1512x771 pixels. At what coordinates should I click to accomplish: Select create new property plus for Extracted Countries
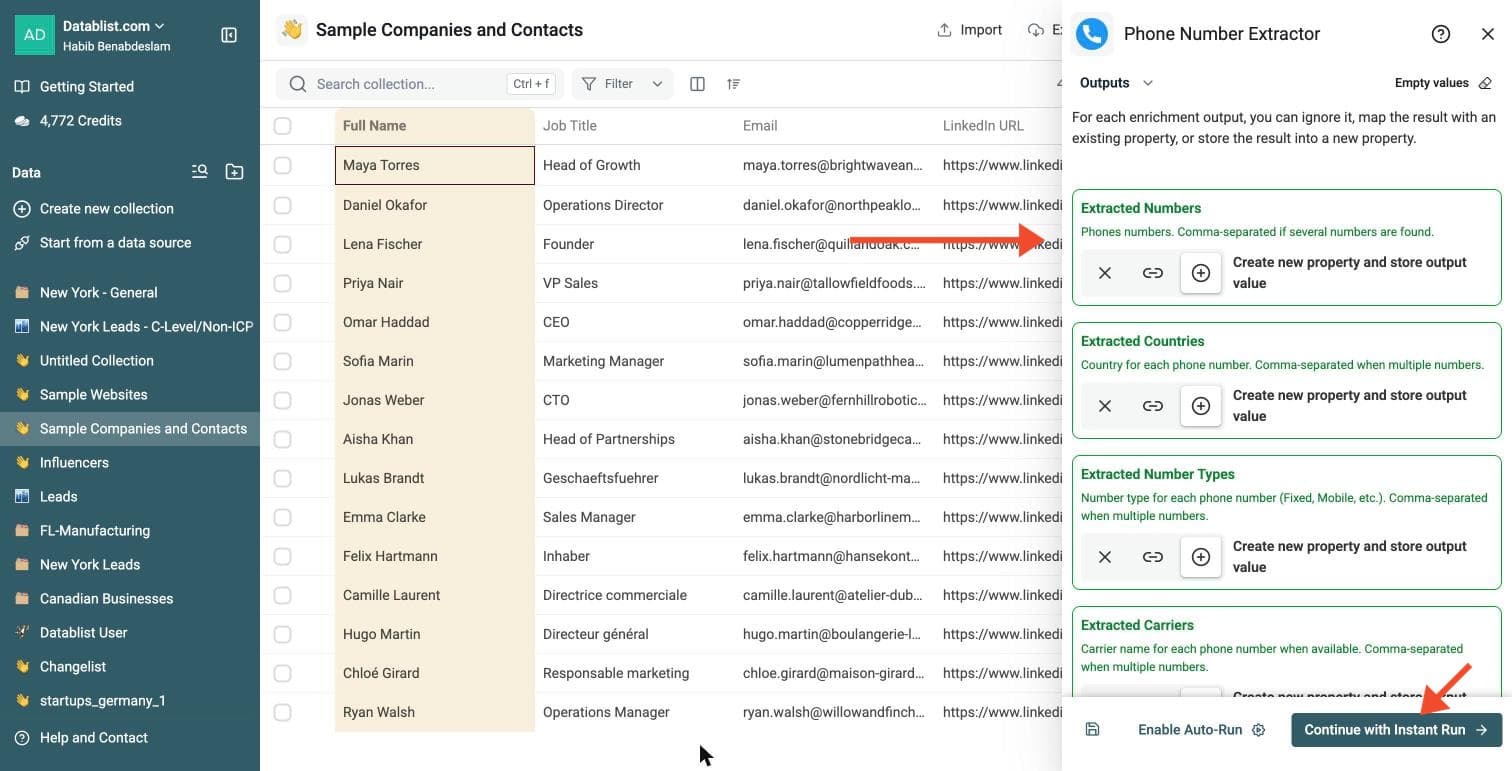click(1201, 406)
